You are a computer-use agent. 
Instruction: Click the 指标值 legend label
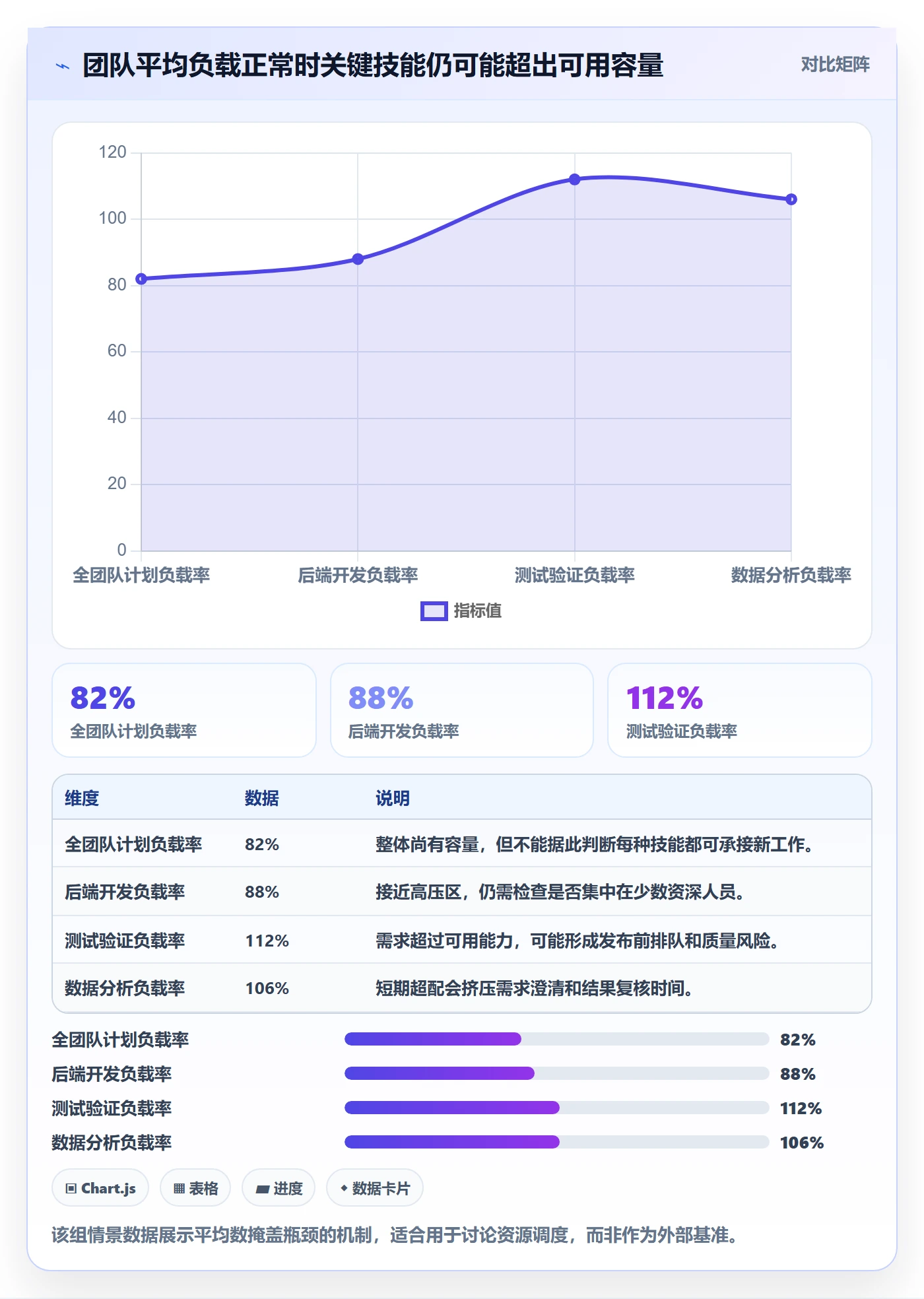click(478, 611)
